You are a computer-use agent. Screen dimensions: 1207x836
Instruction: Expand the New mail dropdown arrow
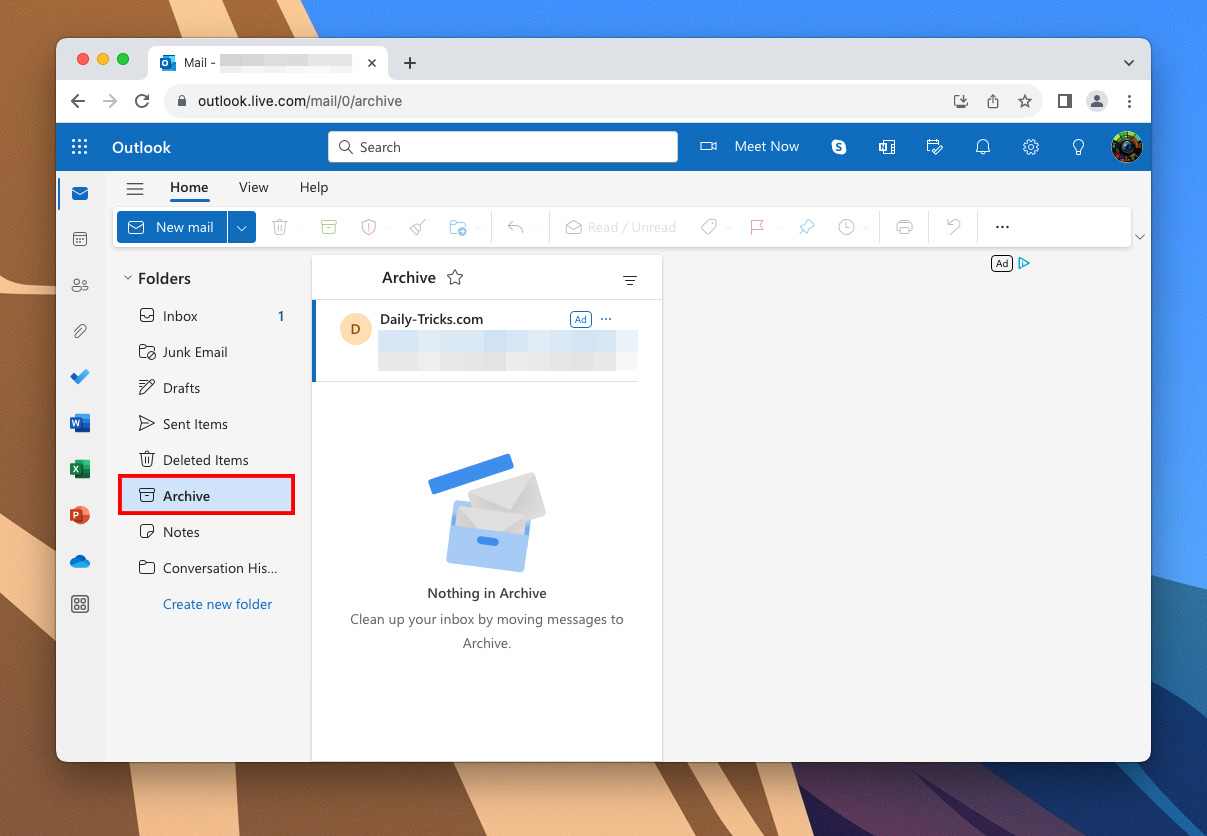click(241, 227)
